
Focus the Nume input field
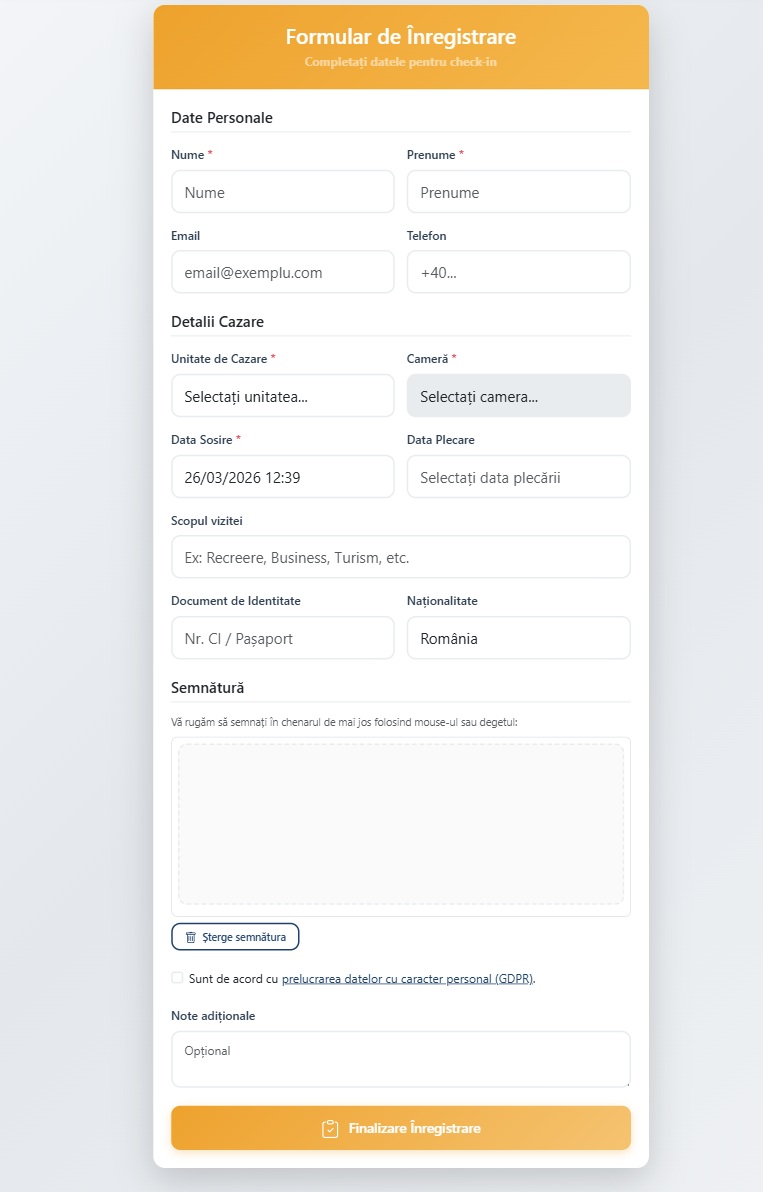point(283,192)
